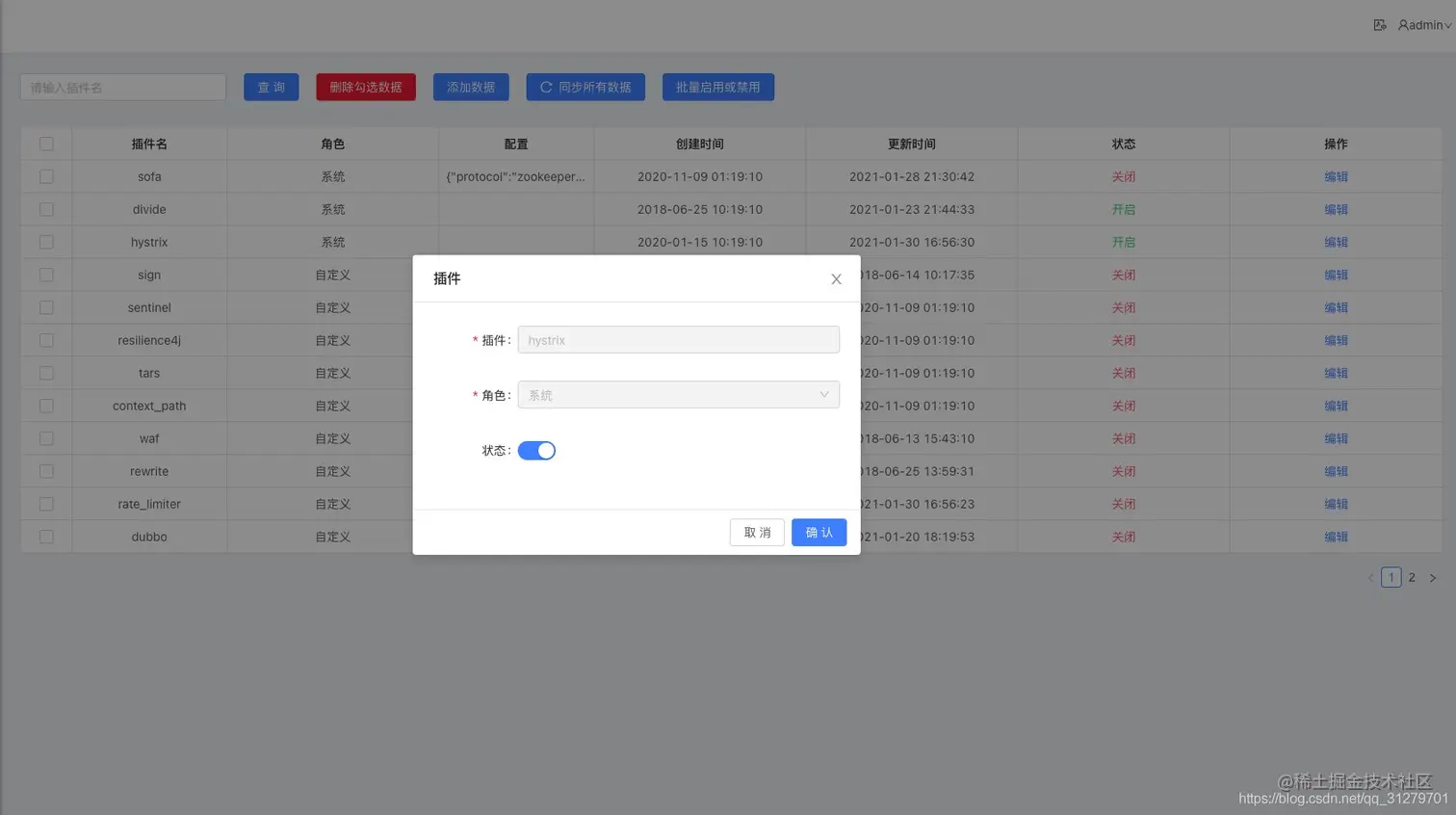1456x815 pixels.
Task: Click the green 开启 status link for hystrix
Action: pyautogui.click(x=1124, y=242)
